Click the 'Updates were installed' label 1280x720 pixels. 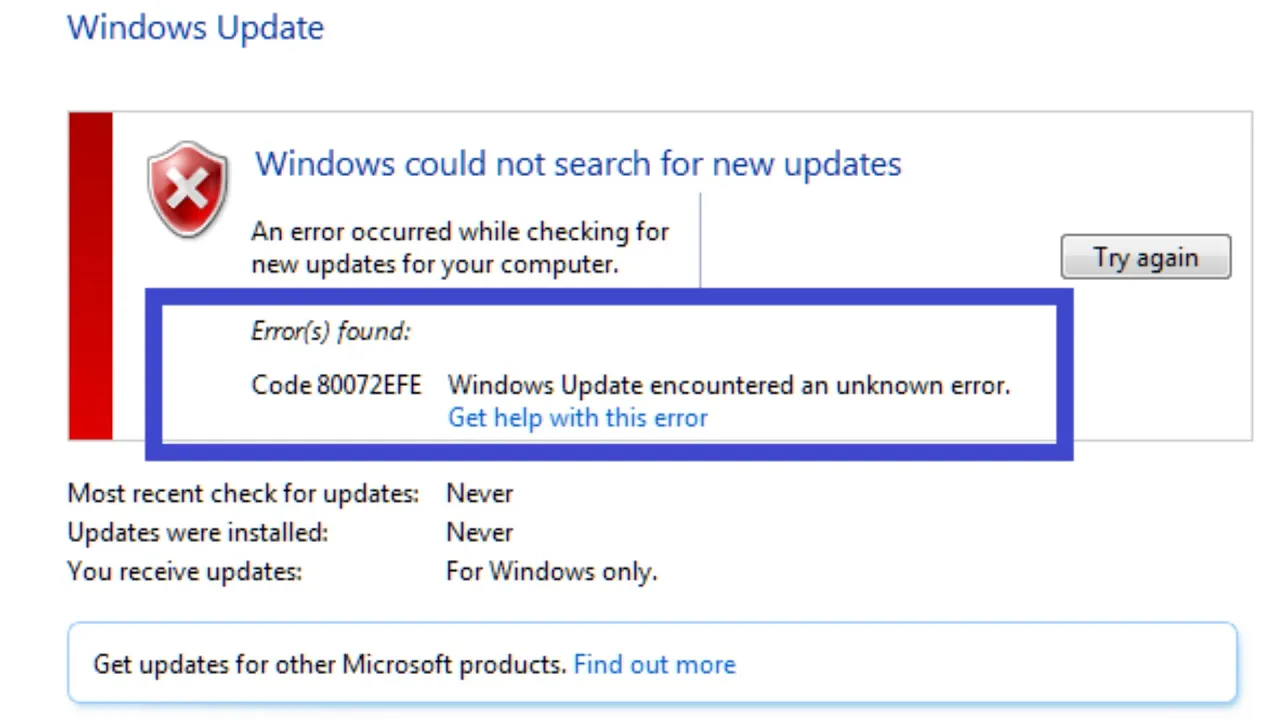pos(197,533)
